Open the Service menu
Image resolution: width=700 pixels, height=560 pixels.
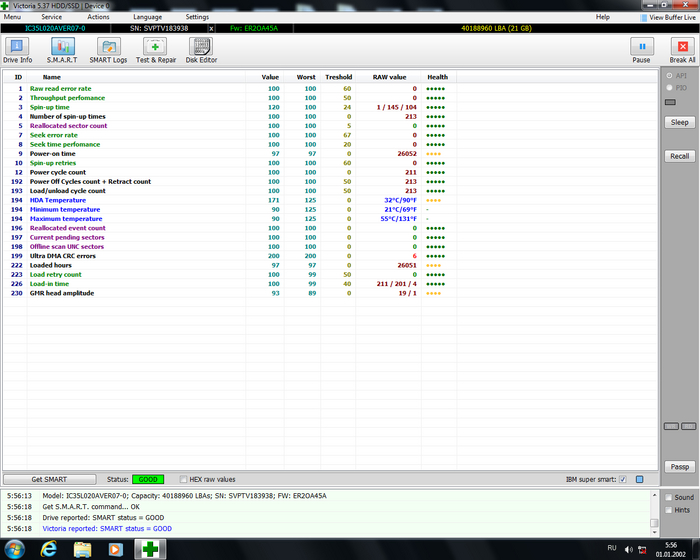pyautogui.click(x=51, y=17)
